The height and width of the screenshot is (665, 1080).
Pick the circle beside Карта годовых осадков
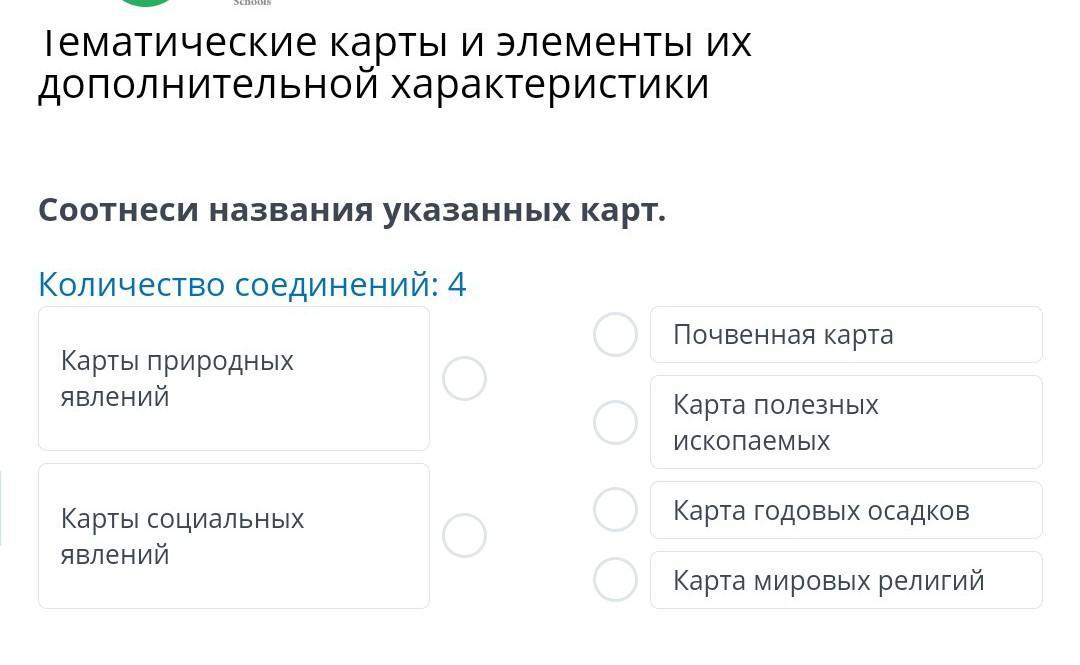pyautogui.click(x=615, y=510)
